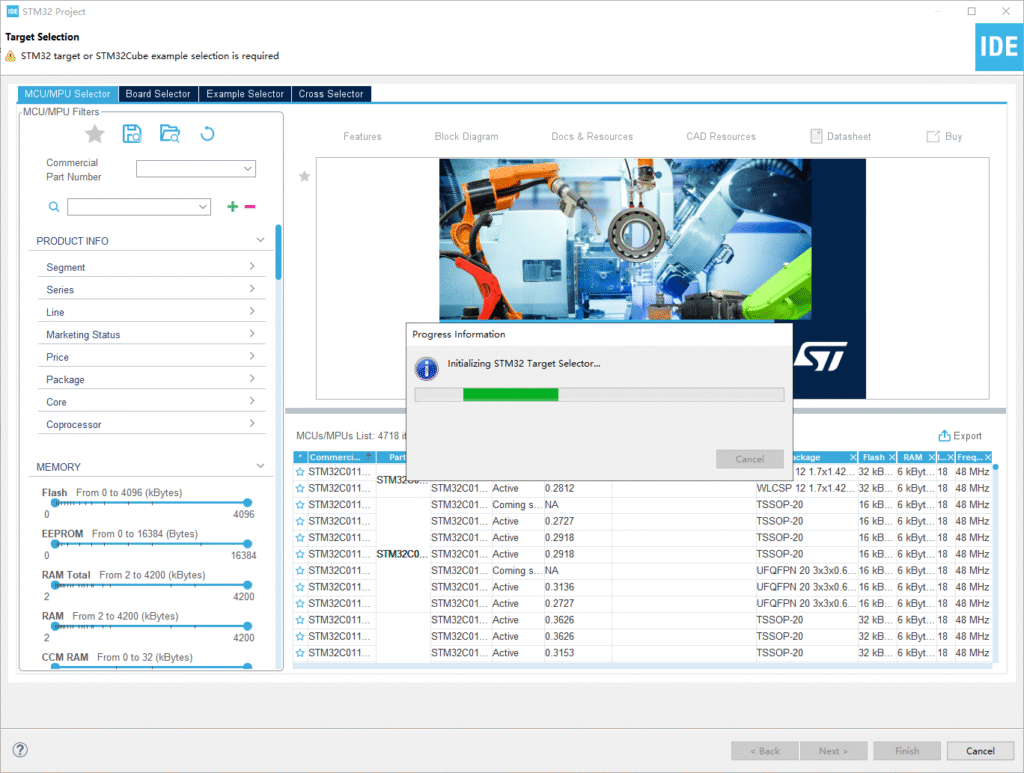This screenshot has height=773, width=1024.
Task: Toggle favorite star on first Coming soon row
Action: [300, 505]
